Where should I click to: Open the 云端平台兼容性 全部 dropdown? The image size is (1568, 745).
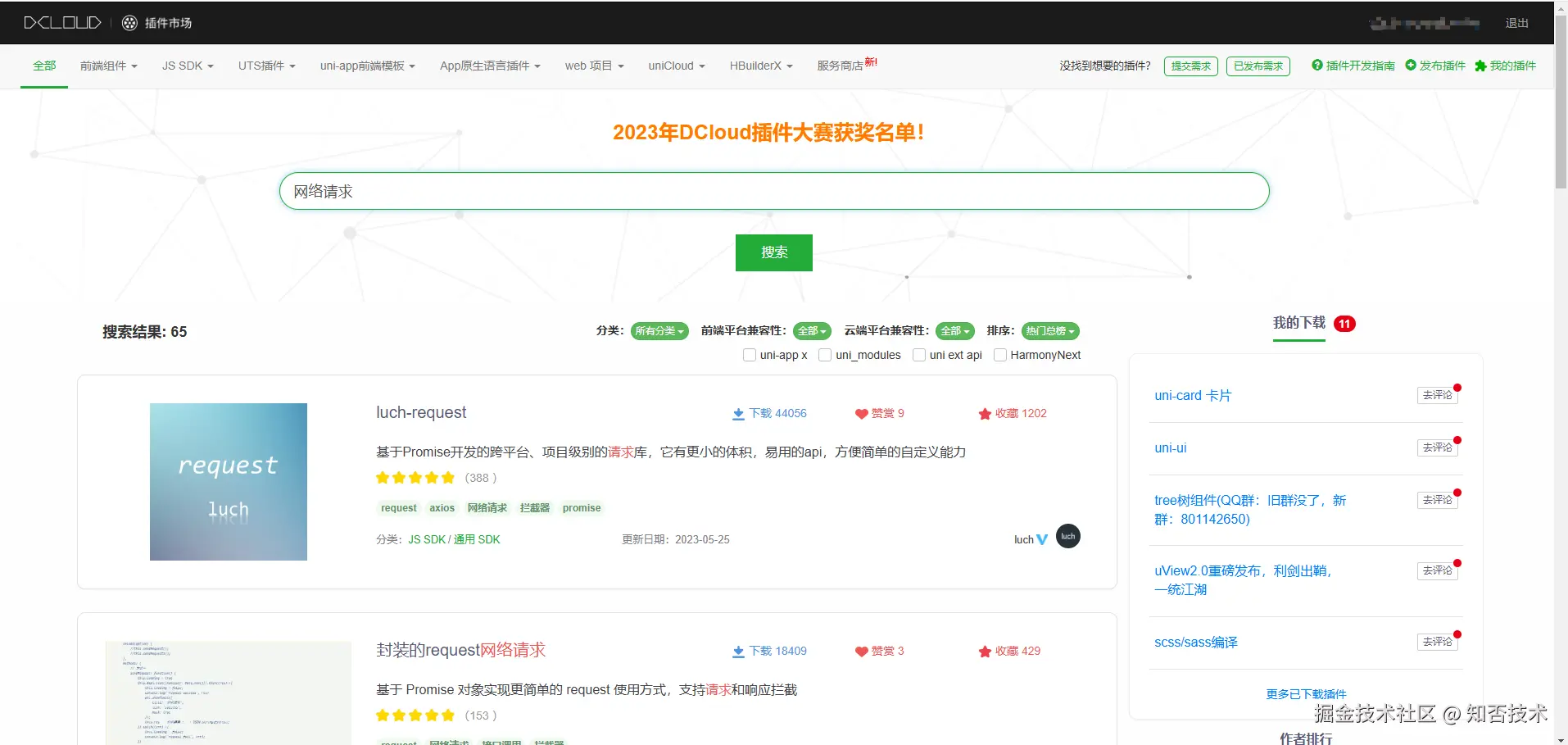coord(955,331)
